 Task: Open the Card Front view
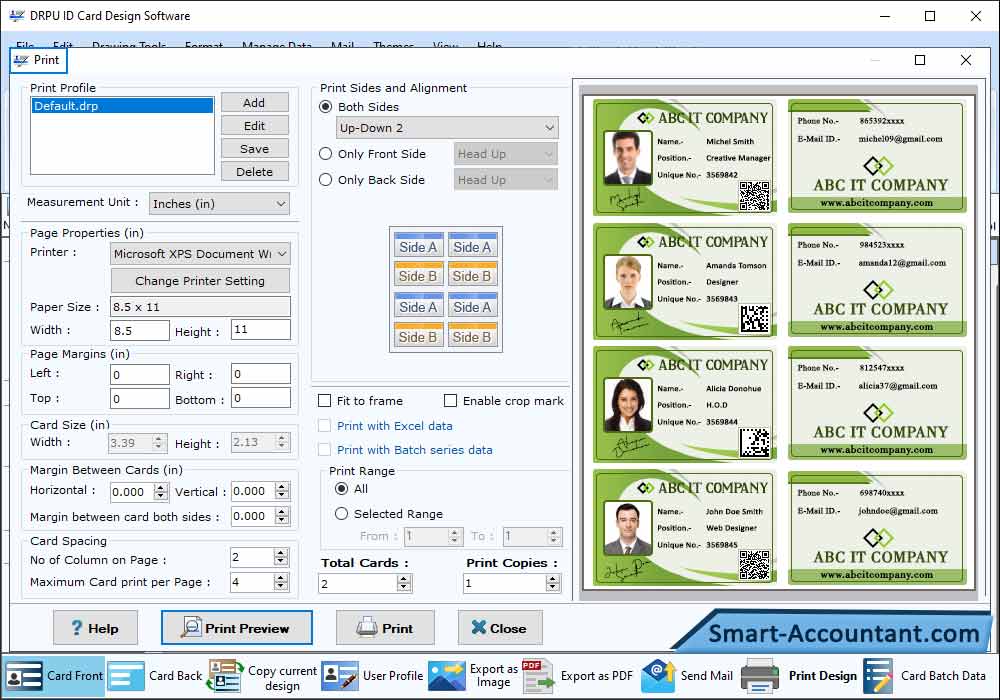point(54,676)
